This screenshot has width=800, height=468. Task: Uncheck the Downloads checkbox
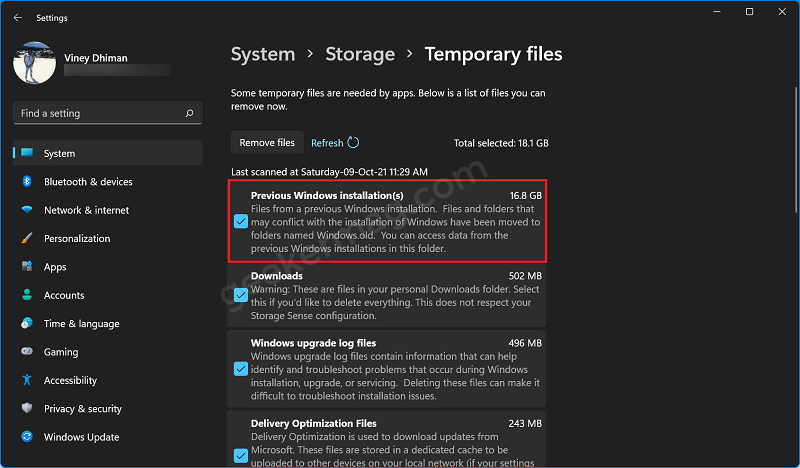pos(241,295)
